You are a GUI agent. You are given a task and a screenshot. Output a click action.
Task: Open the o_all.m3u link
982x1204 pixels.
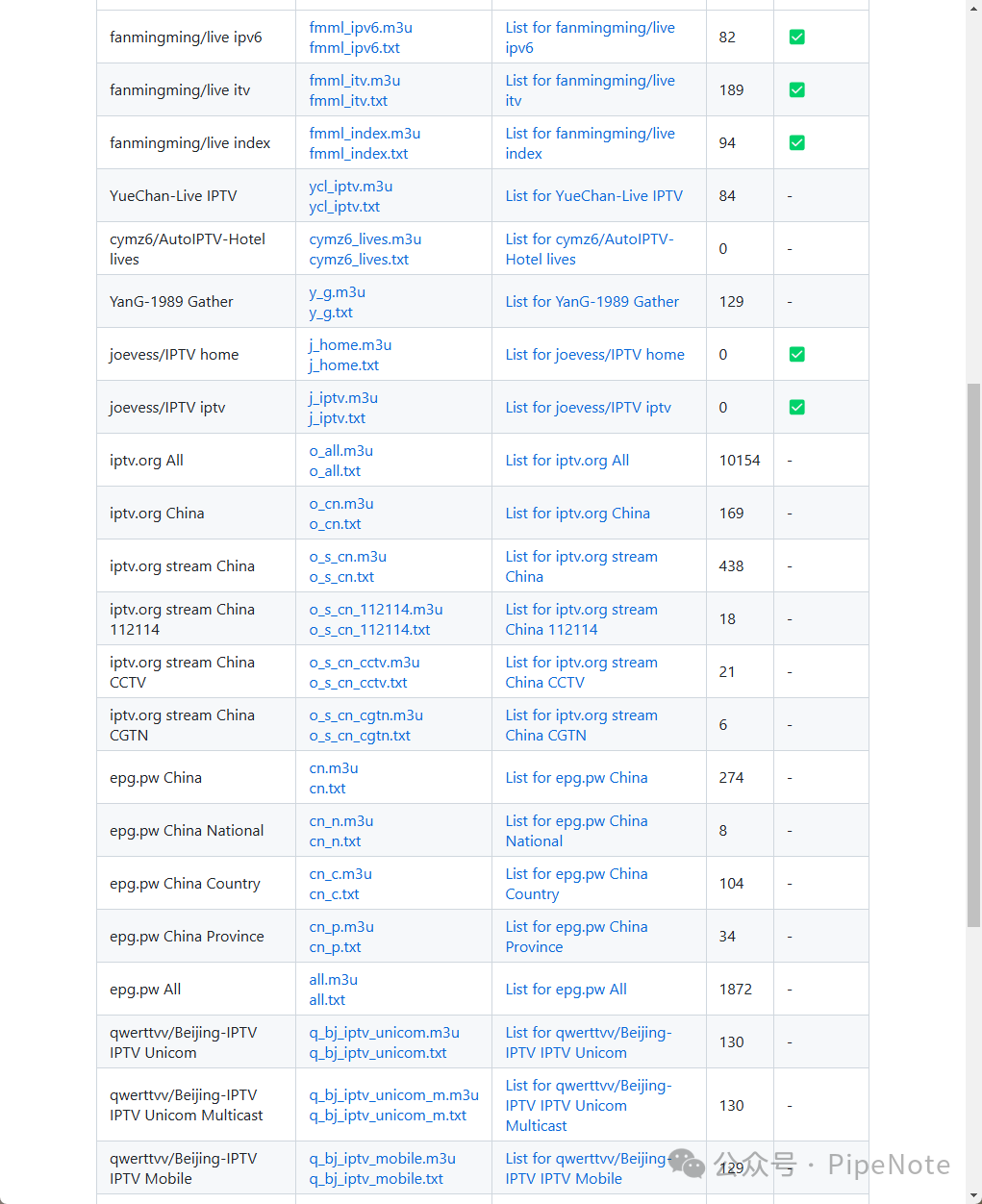tap(340, 450)
